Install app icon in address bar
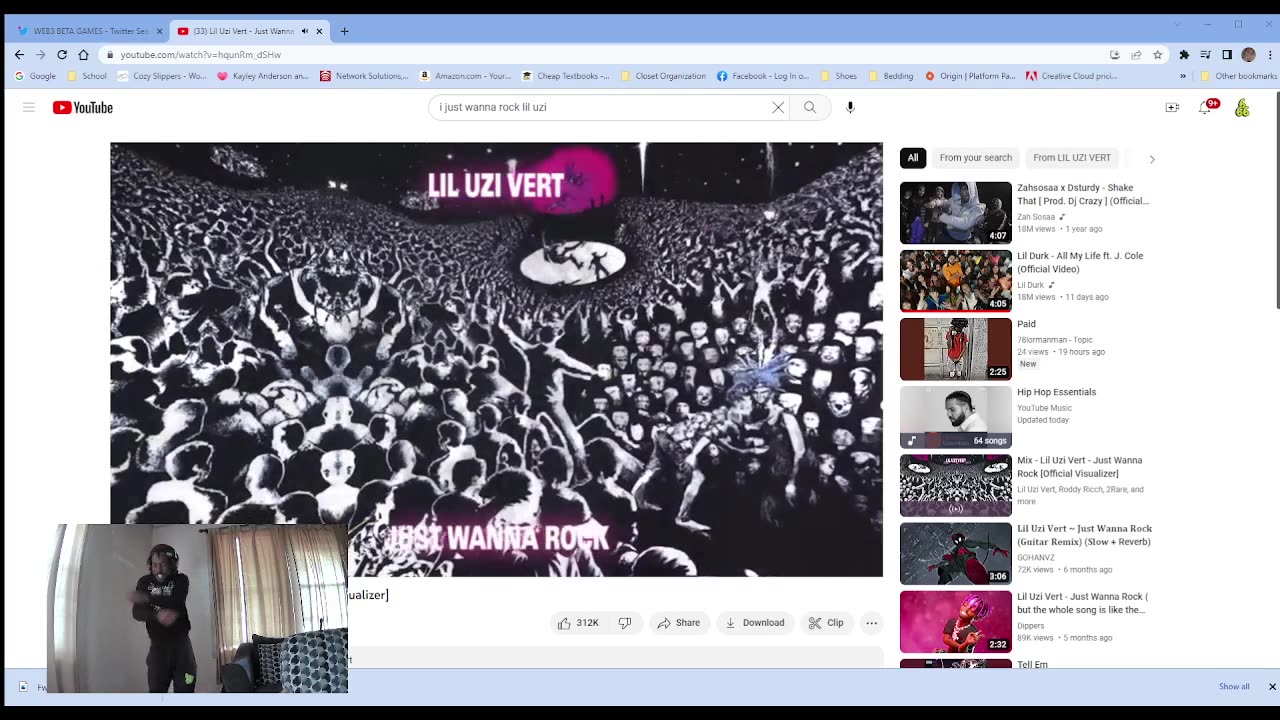 coord(1114,55)
